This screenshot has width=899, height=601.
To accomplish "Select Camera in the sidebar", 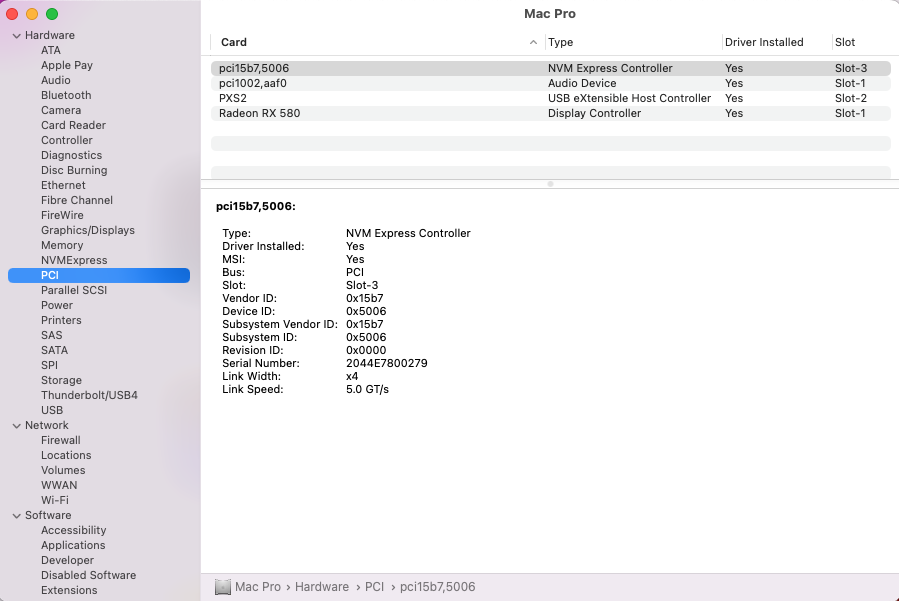I will coord(61,110).
